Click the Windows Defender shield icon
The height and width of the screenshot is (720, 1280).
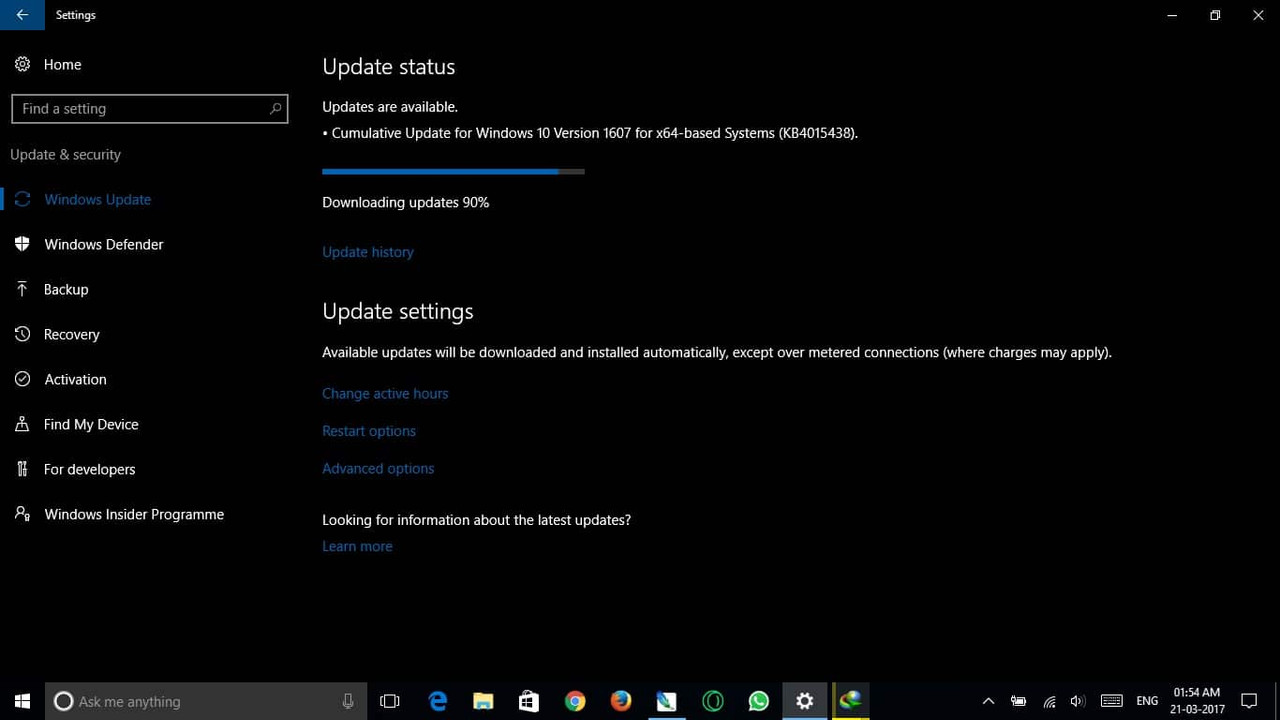coord(22,244)
